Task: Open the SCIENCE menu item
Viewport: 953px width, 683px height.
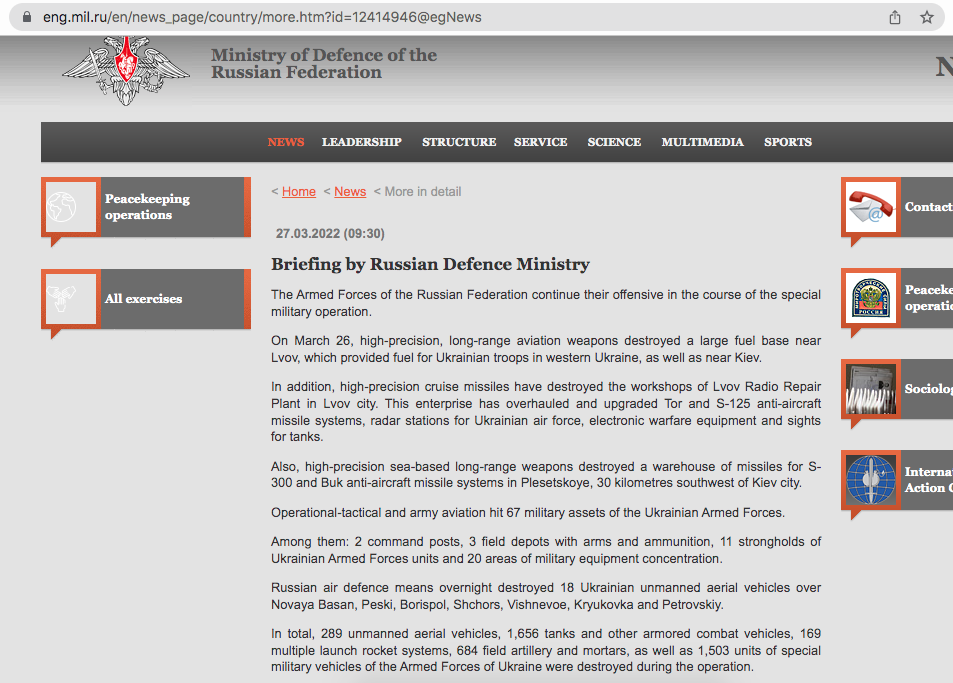Action: tap(614, 142)
